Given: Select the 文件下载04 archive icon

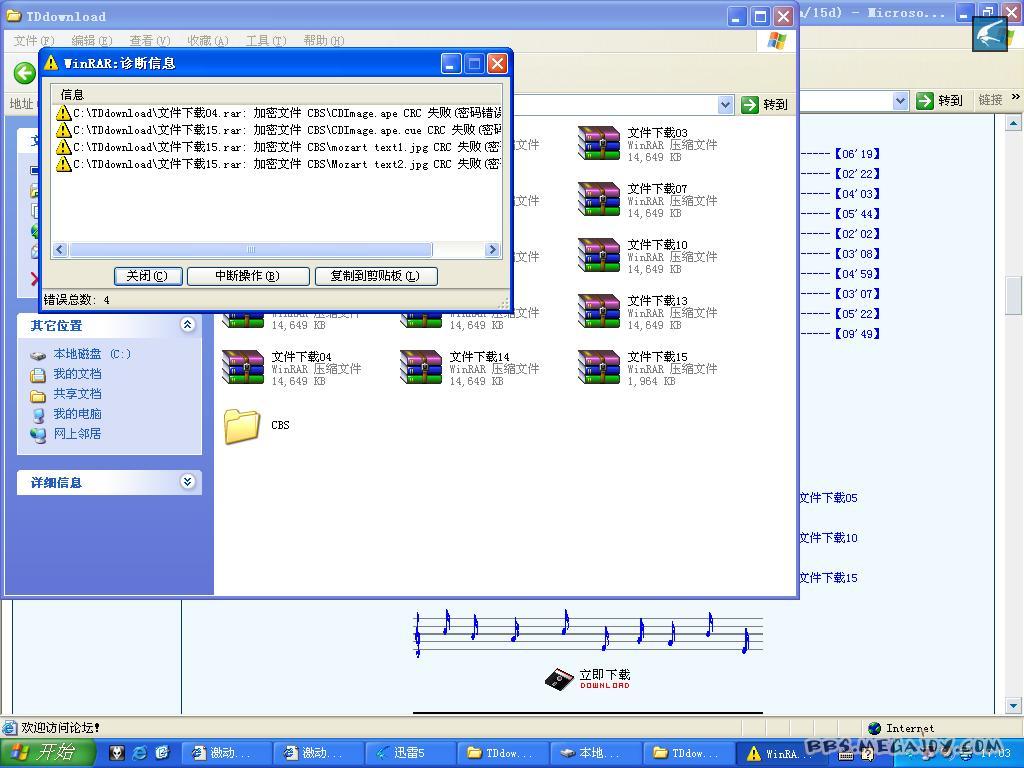Looking at the screenshot, I should [x=243, y=368].
